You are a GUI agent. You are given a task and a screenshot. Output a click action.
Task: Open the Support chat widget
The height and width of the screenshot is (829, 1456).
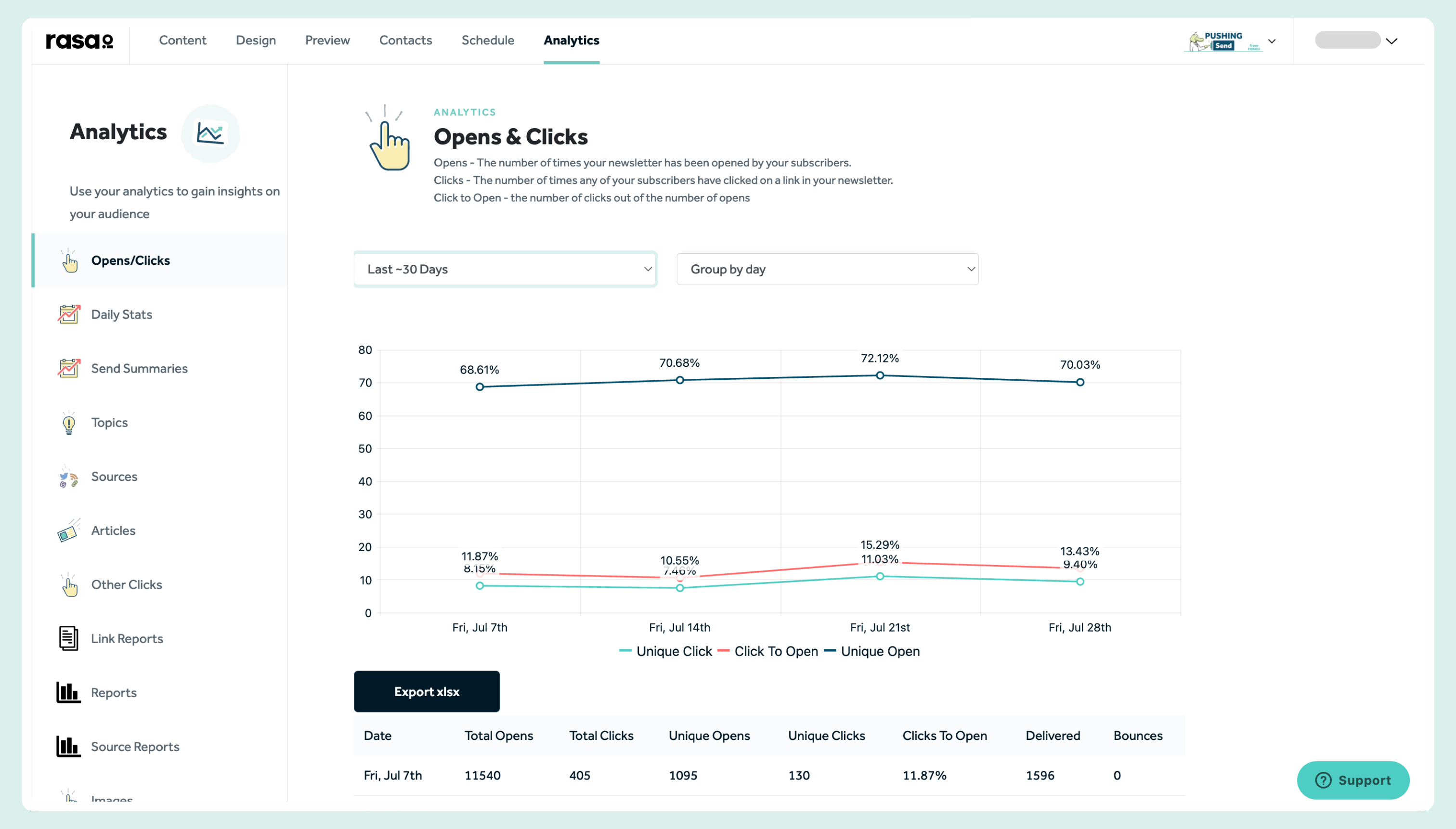[1353, 780]
